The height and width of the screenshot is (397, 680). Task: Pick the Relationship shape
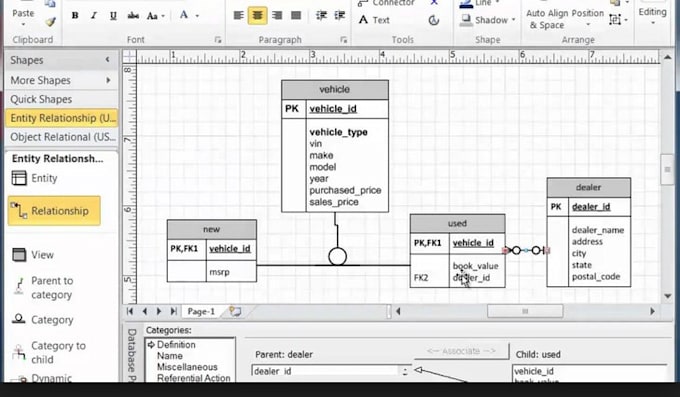[x=54, y=211]
